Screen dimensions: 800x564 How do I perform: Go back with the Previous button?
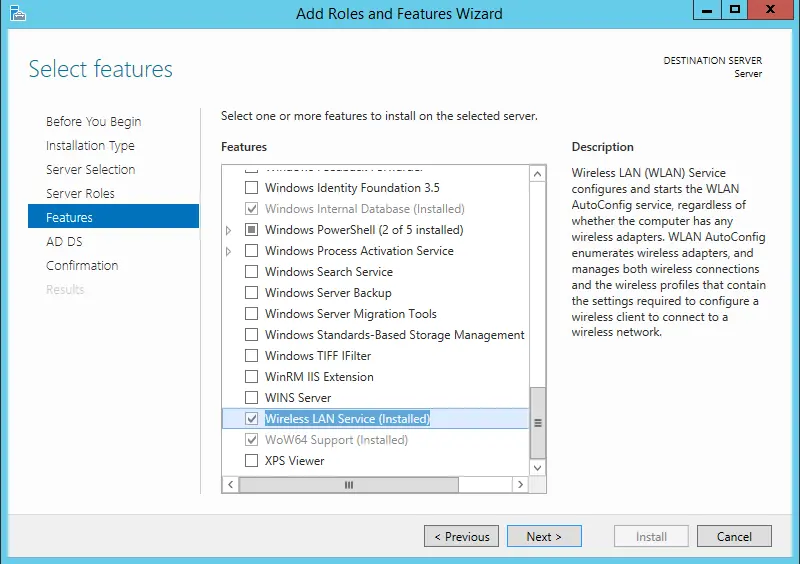coord(461,537)
